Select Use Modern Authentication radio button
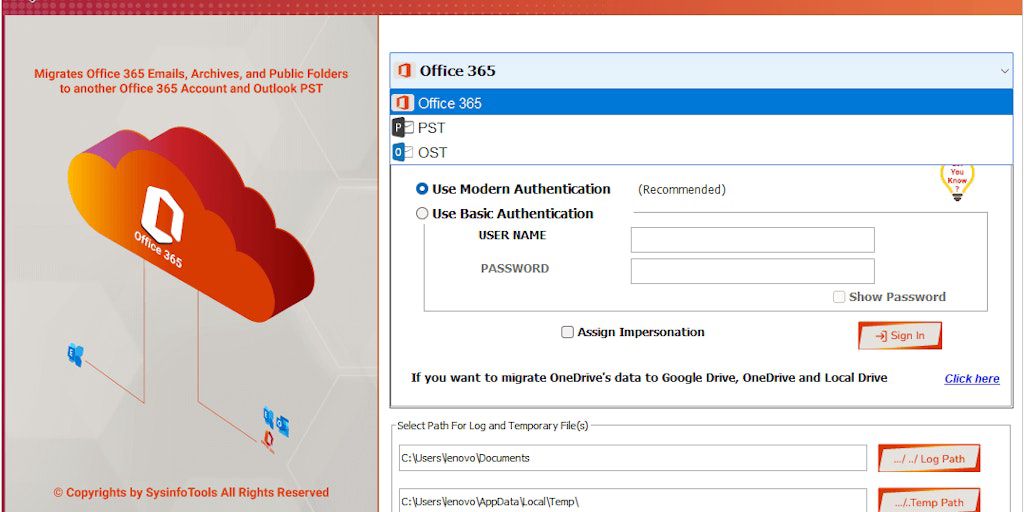This screenshot has width=1024, height=512. (422, 189)
